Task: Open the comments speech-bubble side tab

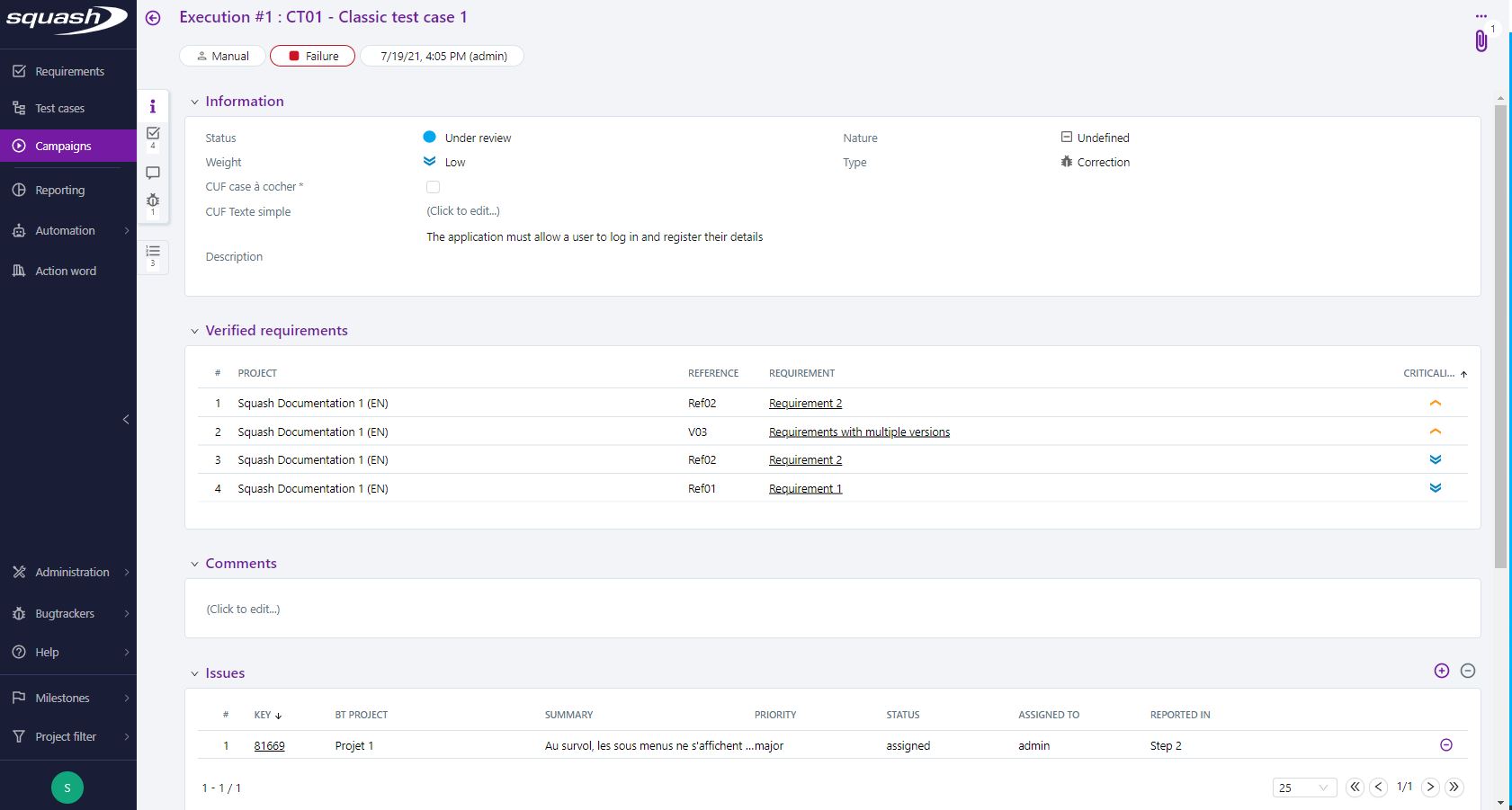Action: pos(153,173)
